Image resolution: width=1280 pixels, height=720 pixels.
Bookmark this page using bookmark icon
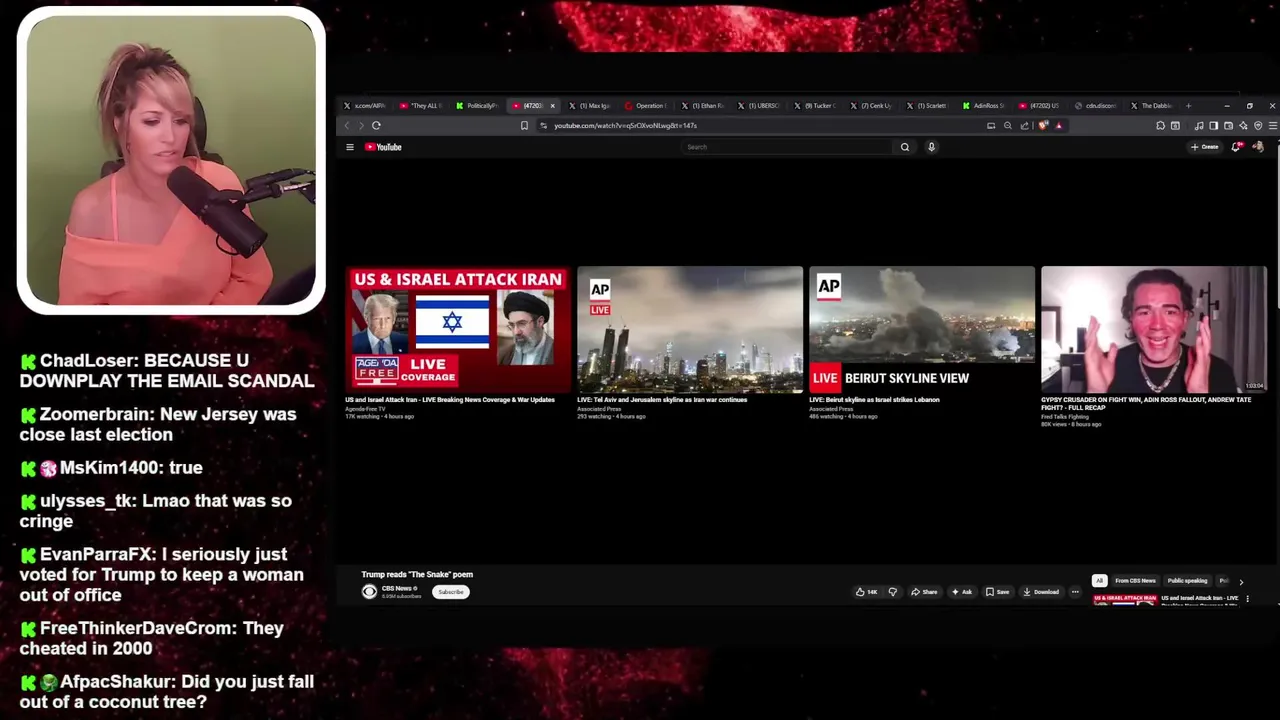coord(524,125)
